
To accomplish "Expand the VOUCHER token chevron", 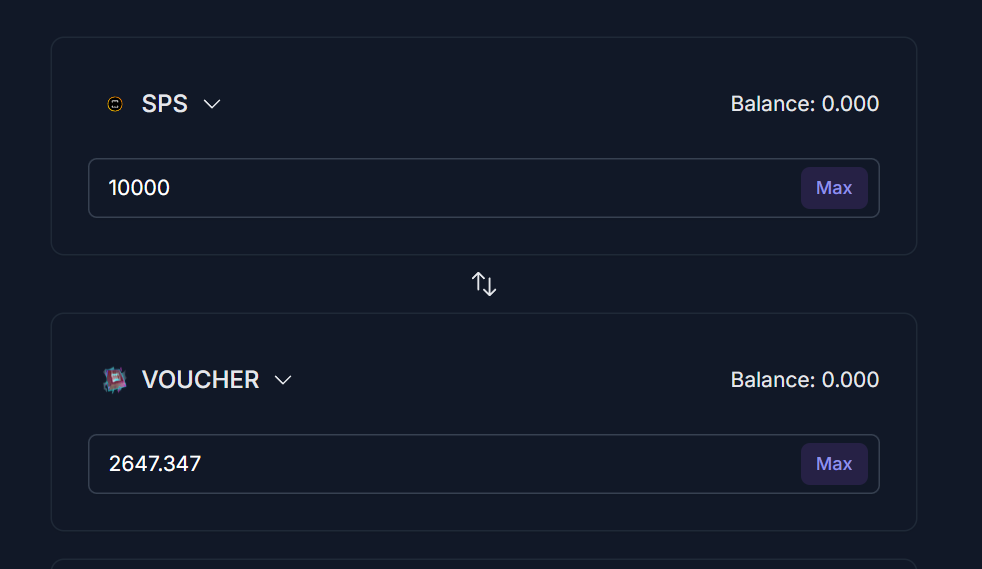I will pyautogui.click(x=283, y=380).
